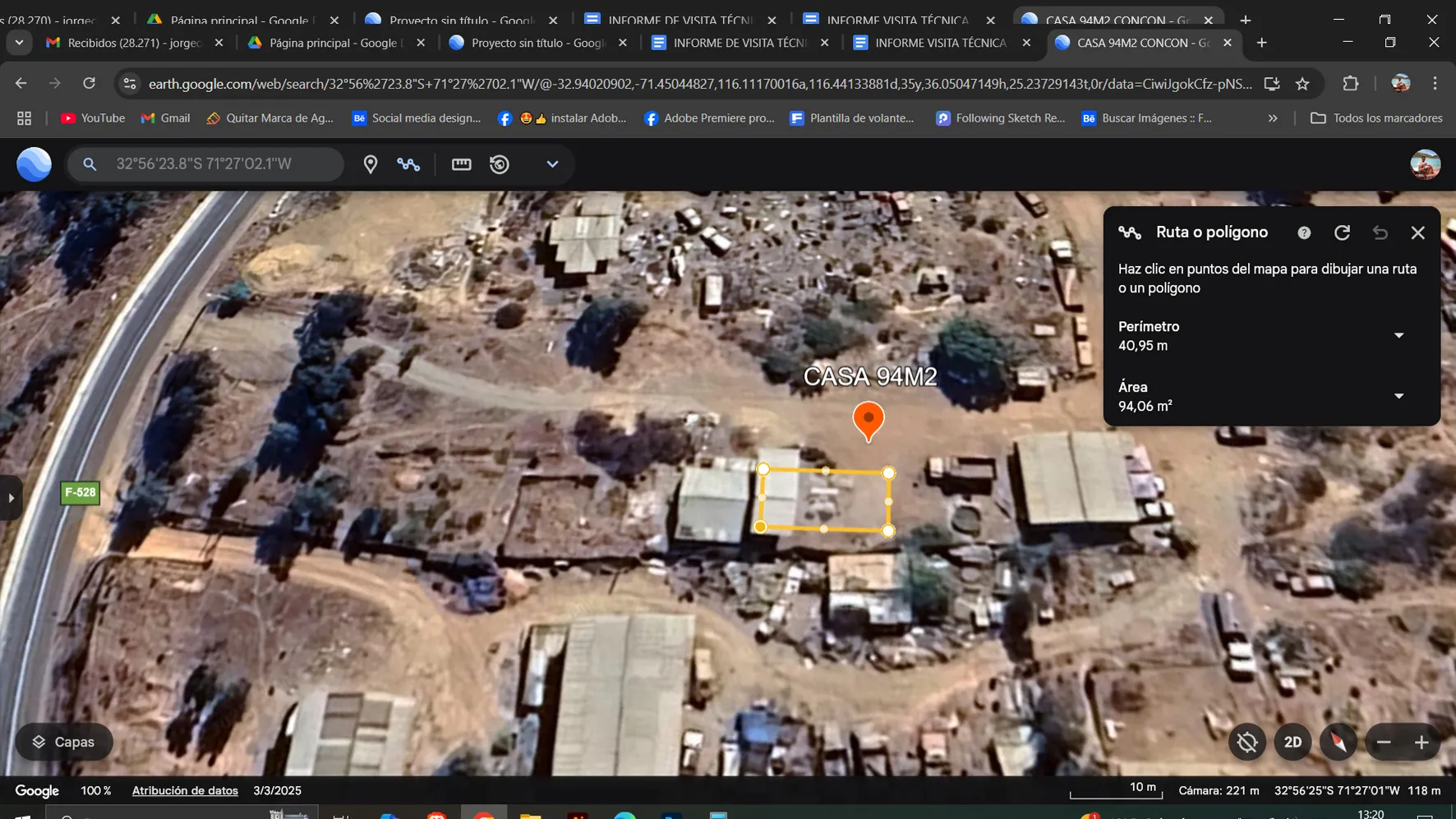The image size is (1456, 819).
Task: Open a new browser tab
Action: (x=1262, y=43)
